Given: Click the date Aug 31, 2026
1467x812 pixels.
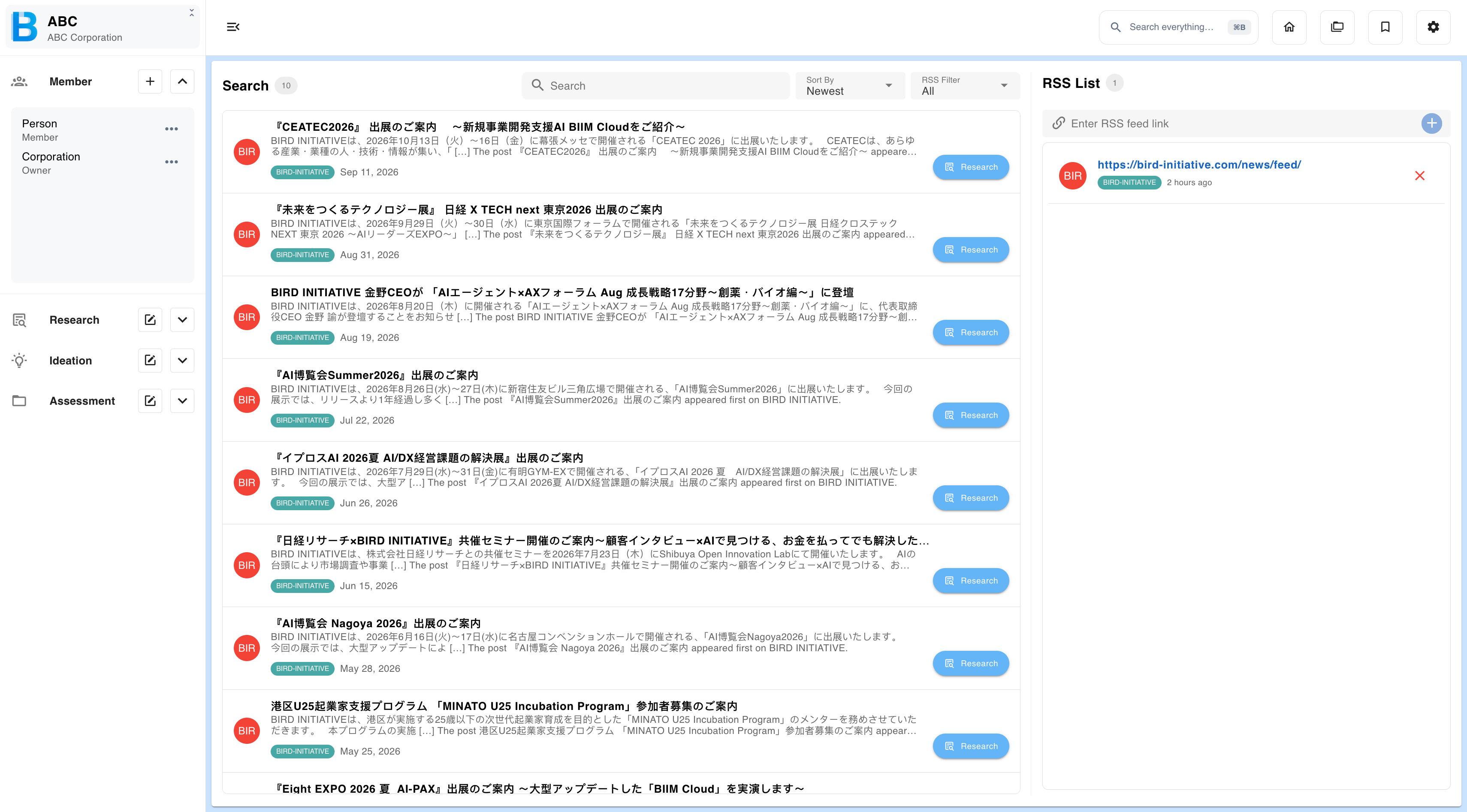Looking at the screenshot, I should pyautogui.click(x=370, y=255).
